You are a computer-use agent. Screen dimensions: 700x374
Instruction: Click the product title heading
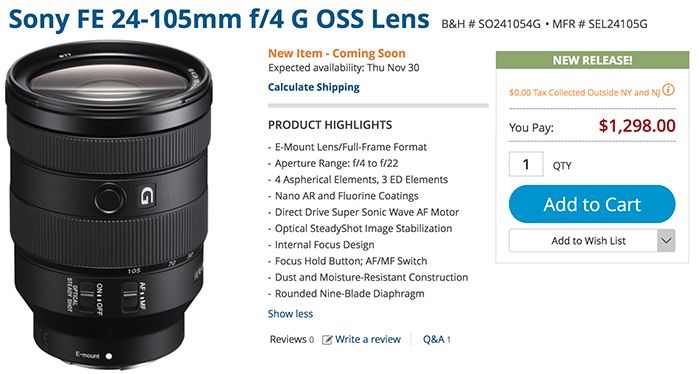[x=219, y=19]
